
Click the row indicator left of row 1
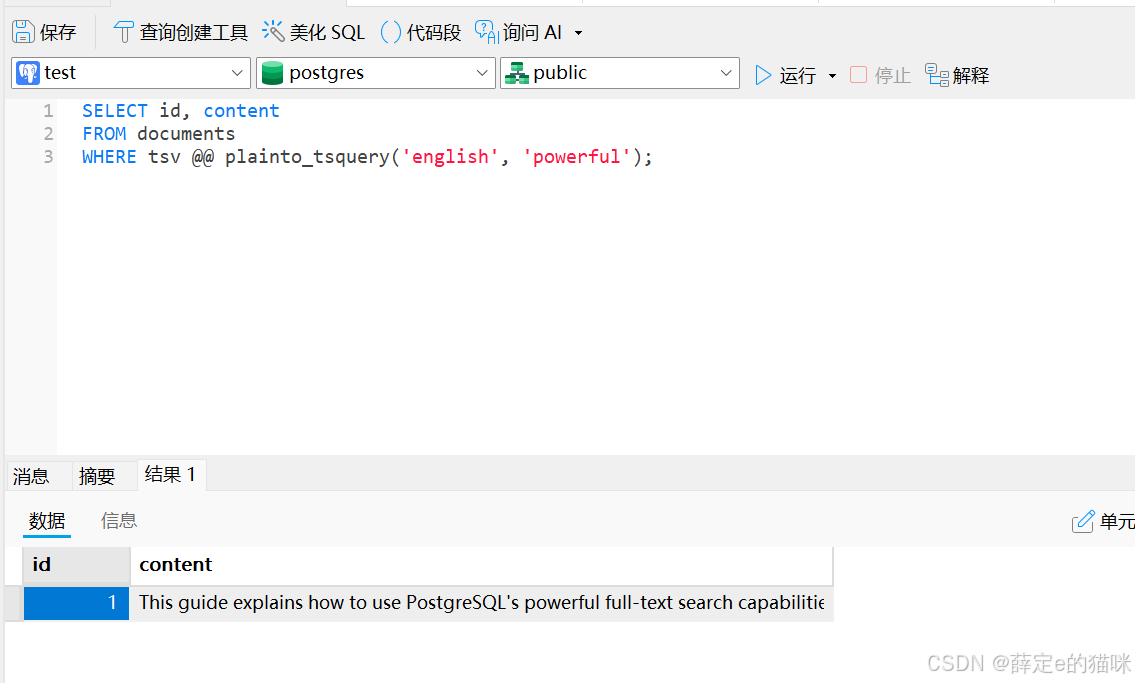pyautogui.click(x=14, y=603)
